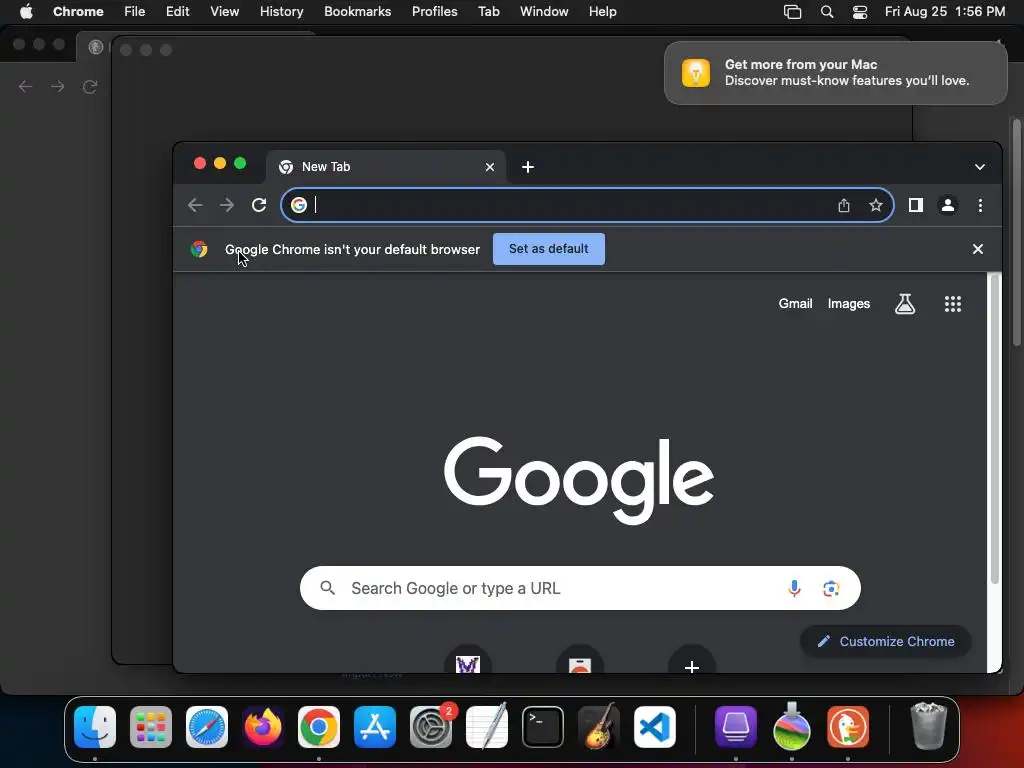Open Finder from the dock

(95, 727)
